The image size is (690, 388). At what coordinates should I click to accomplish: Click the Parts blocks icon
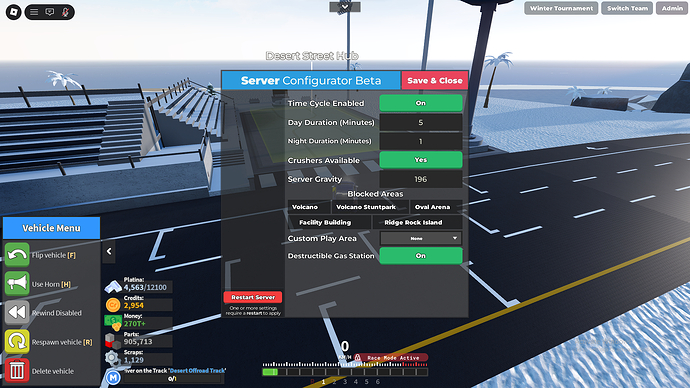(113, 341)
